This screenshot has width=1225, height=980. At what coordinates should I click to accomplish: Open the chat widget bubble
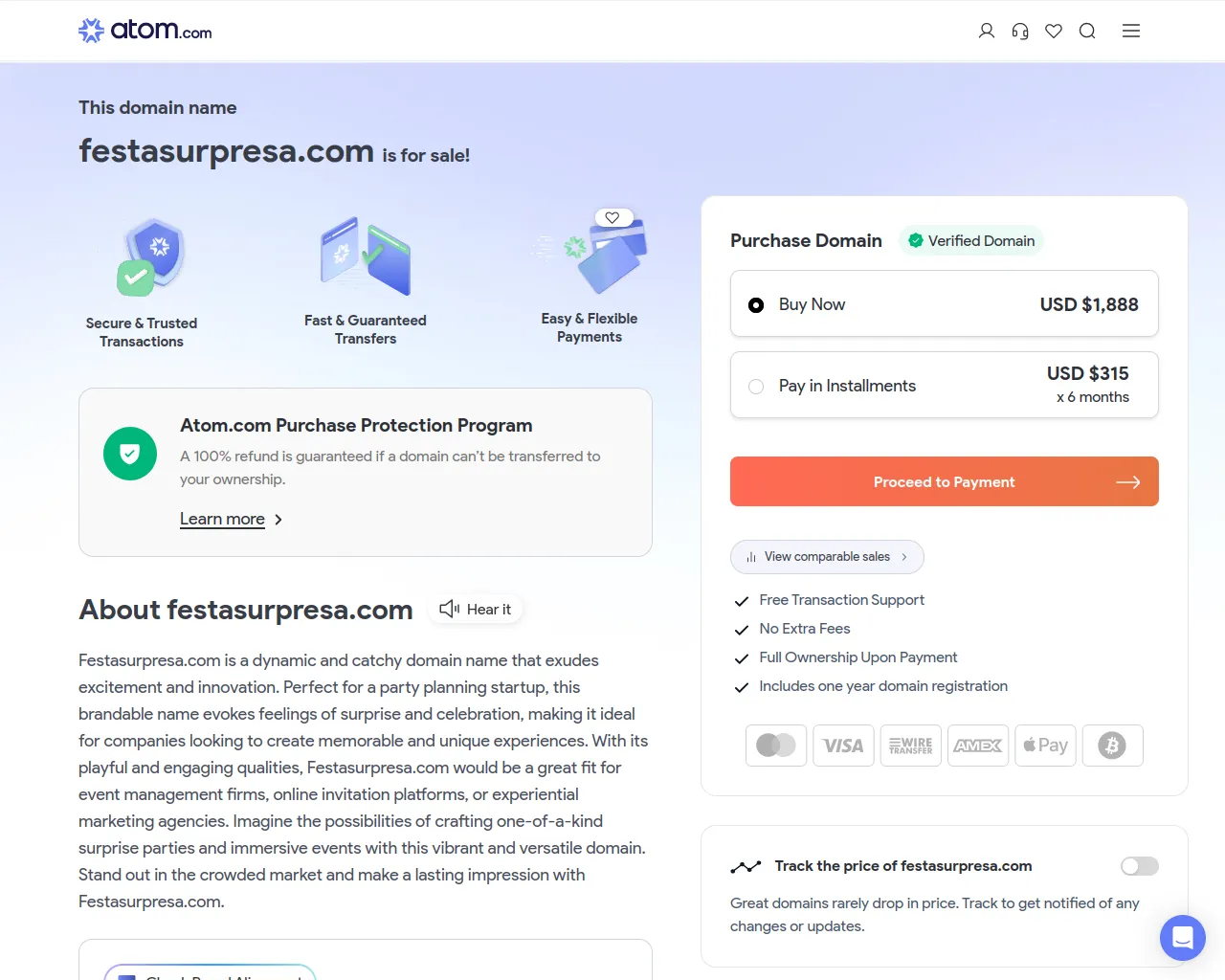click(1182, 937)
